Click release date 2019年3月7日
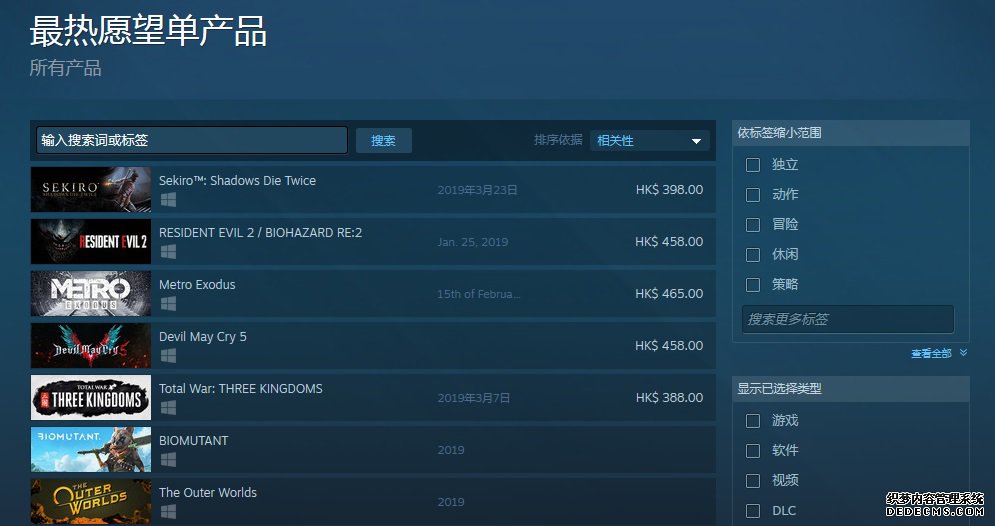 click(473, 398)
